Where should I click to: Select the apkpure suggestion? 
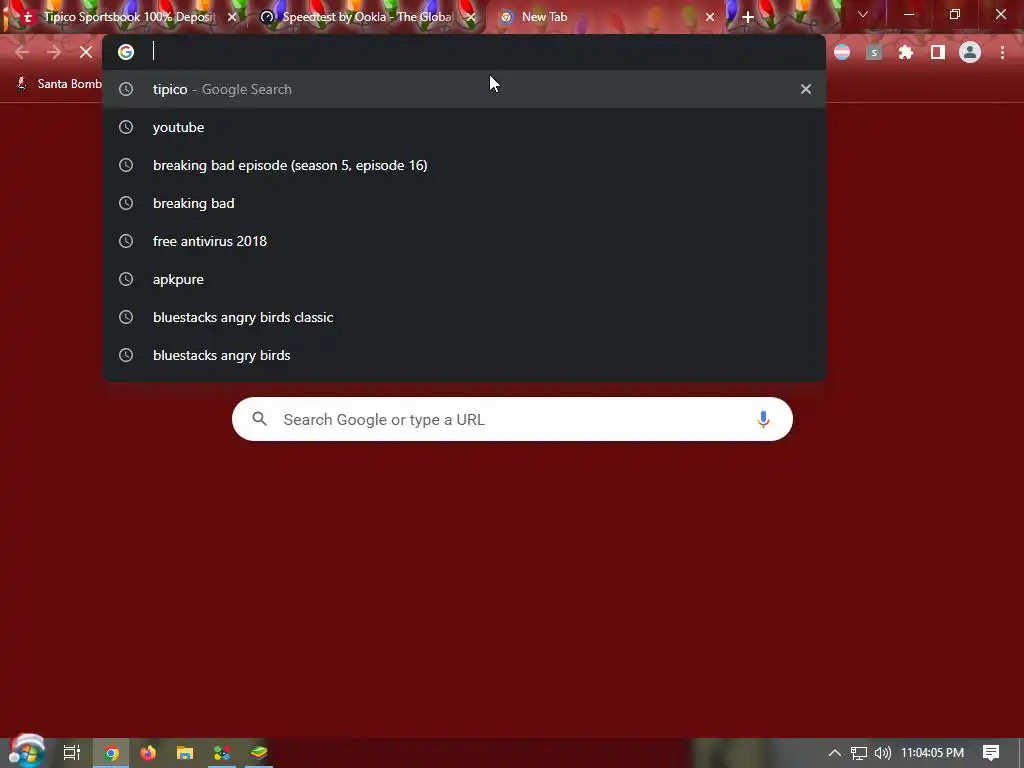point(464,279)
